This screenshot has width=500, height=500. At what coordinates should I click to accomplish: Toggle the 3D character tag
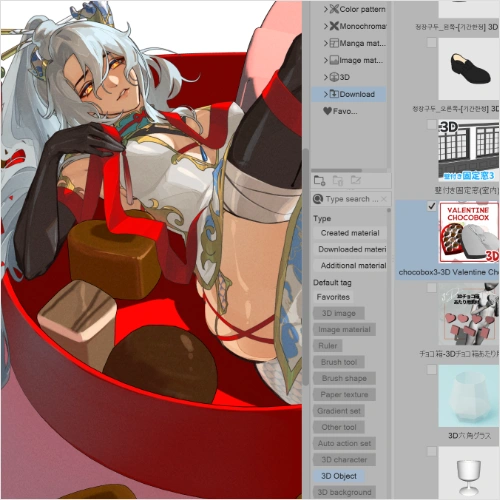(344, 460)
